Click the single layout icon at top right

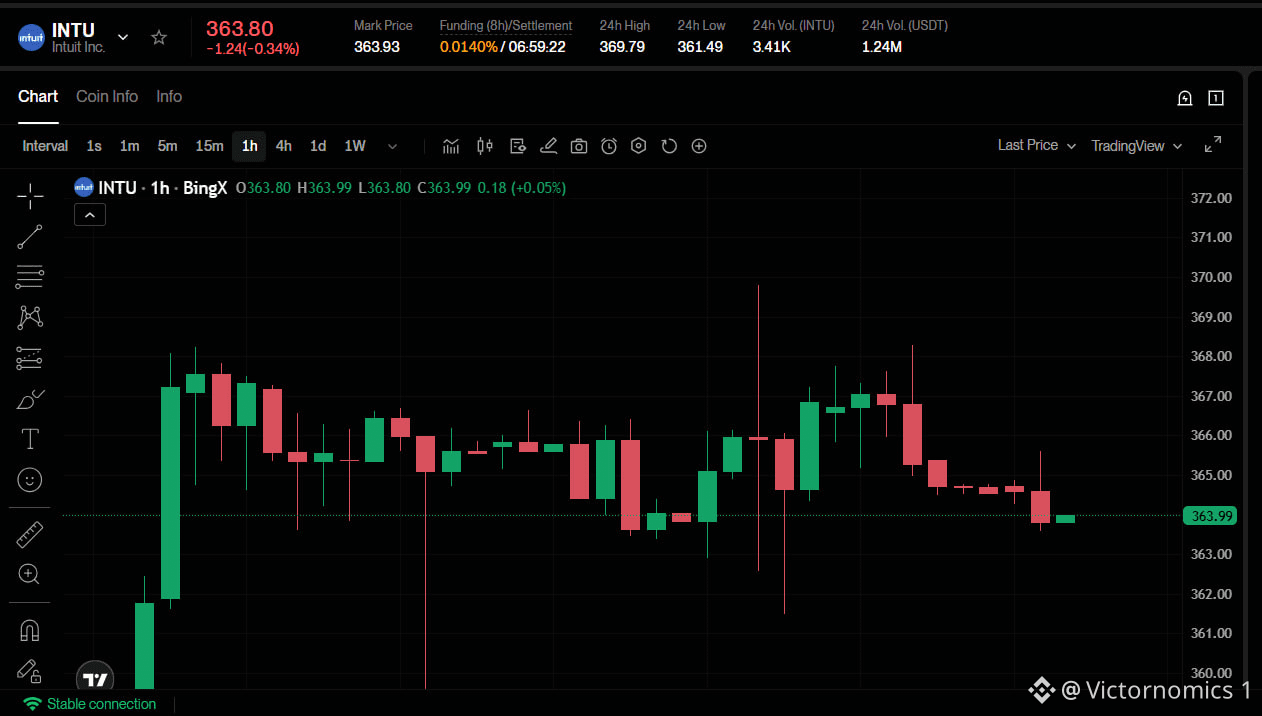pyautogui.click(x=1216, y=97)
